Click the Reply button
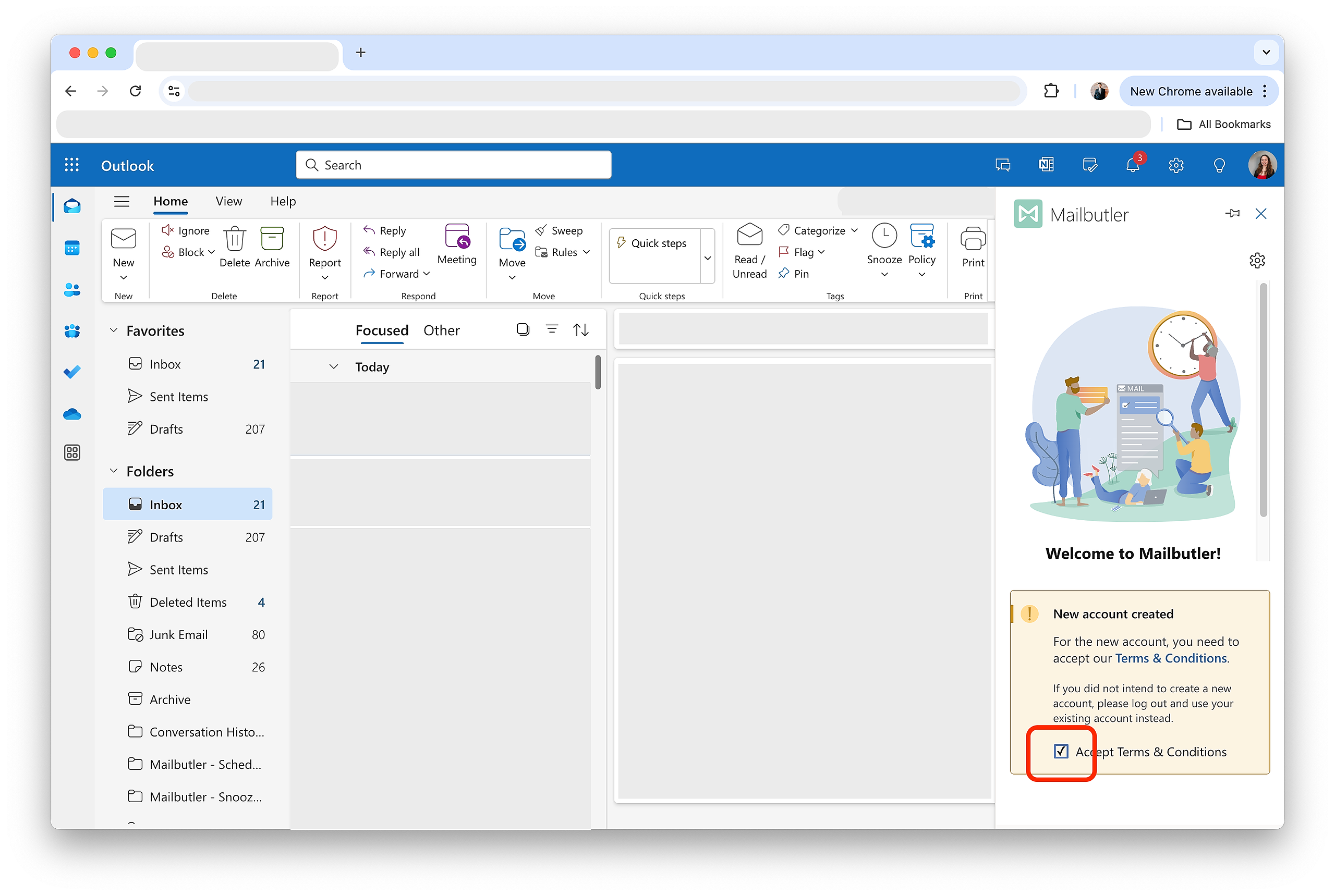1335x896 pixels. click(x=385, y=230)
